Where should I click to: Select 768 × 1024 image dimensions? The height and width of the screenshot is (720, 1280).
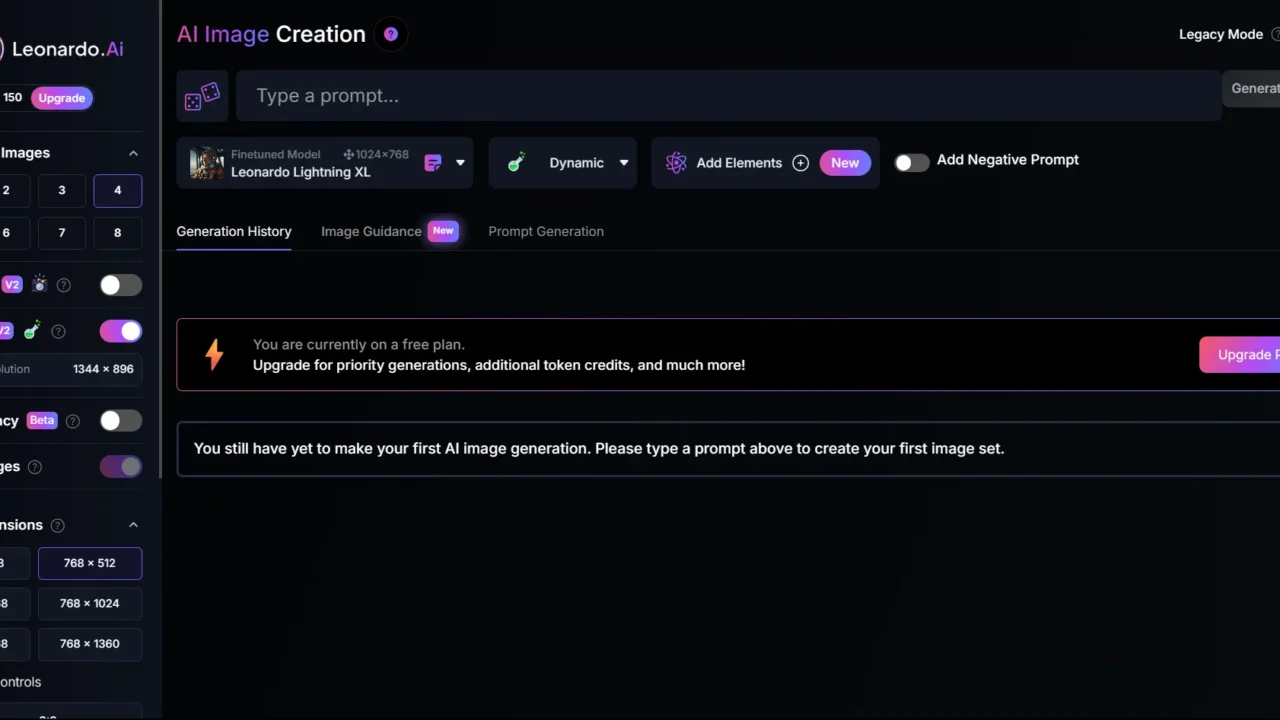89,604
